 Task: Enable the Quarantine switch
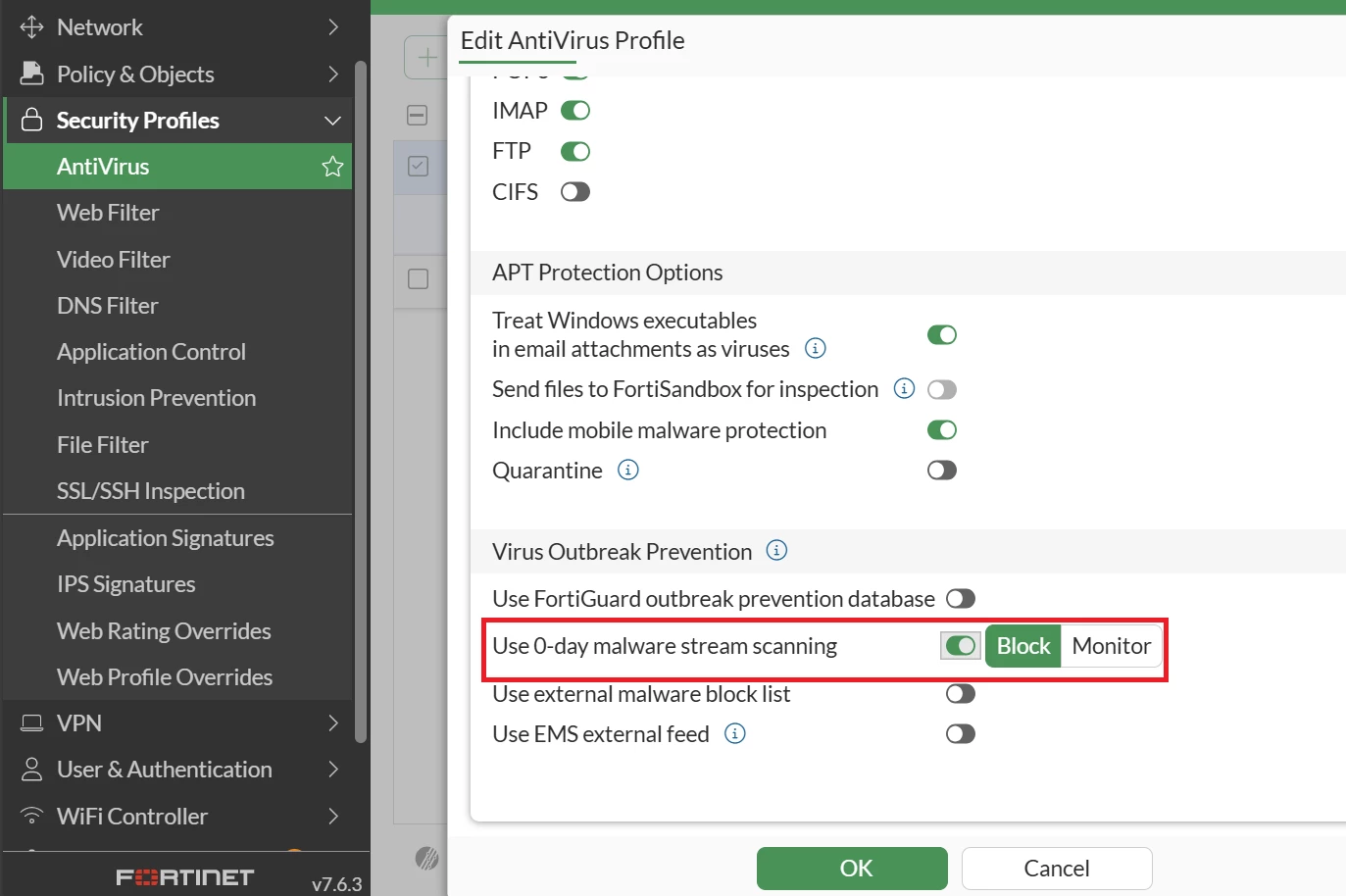pos(942,471)
